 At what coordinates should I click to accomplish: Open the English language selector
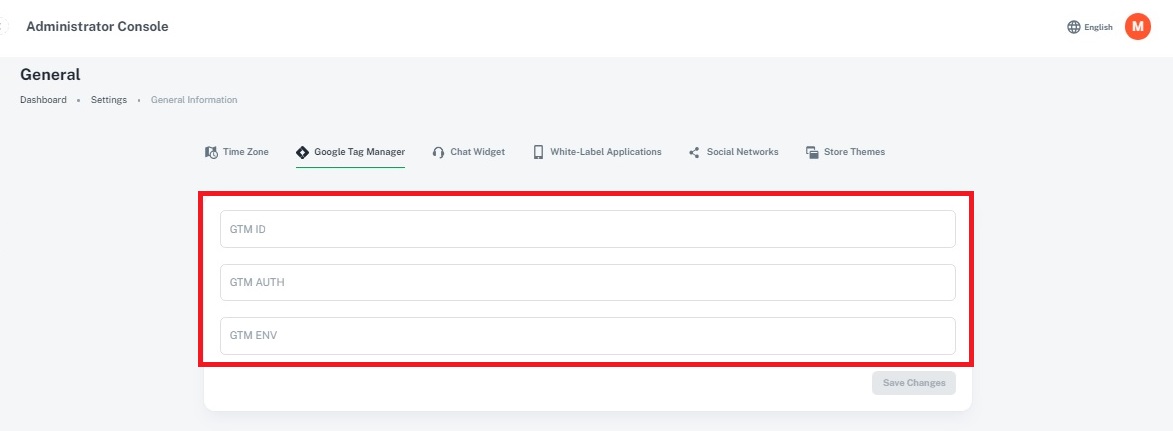click(1098, 27)
